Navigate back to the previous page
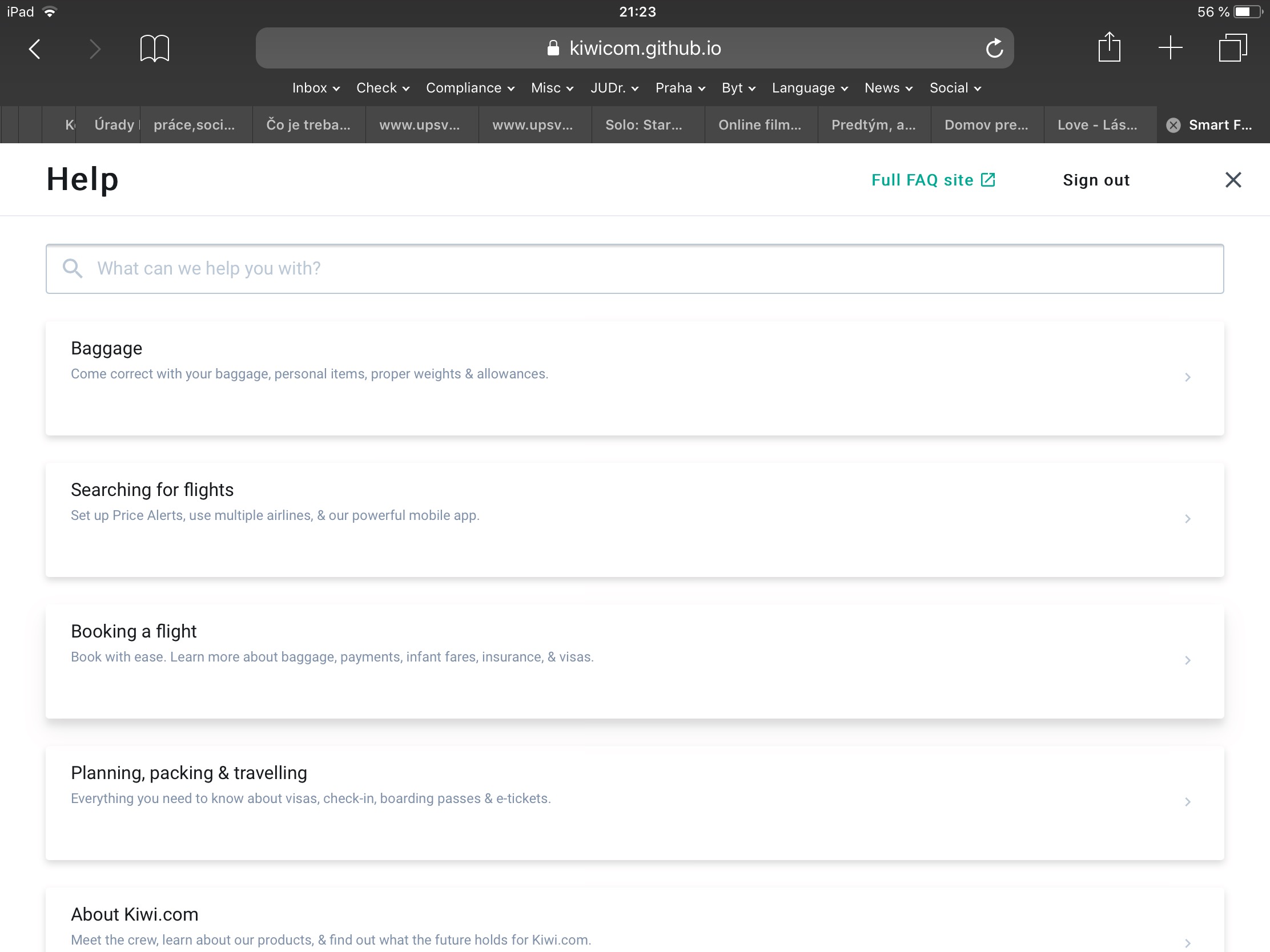The image size is (1270, 952). coord(34,48)
